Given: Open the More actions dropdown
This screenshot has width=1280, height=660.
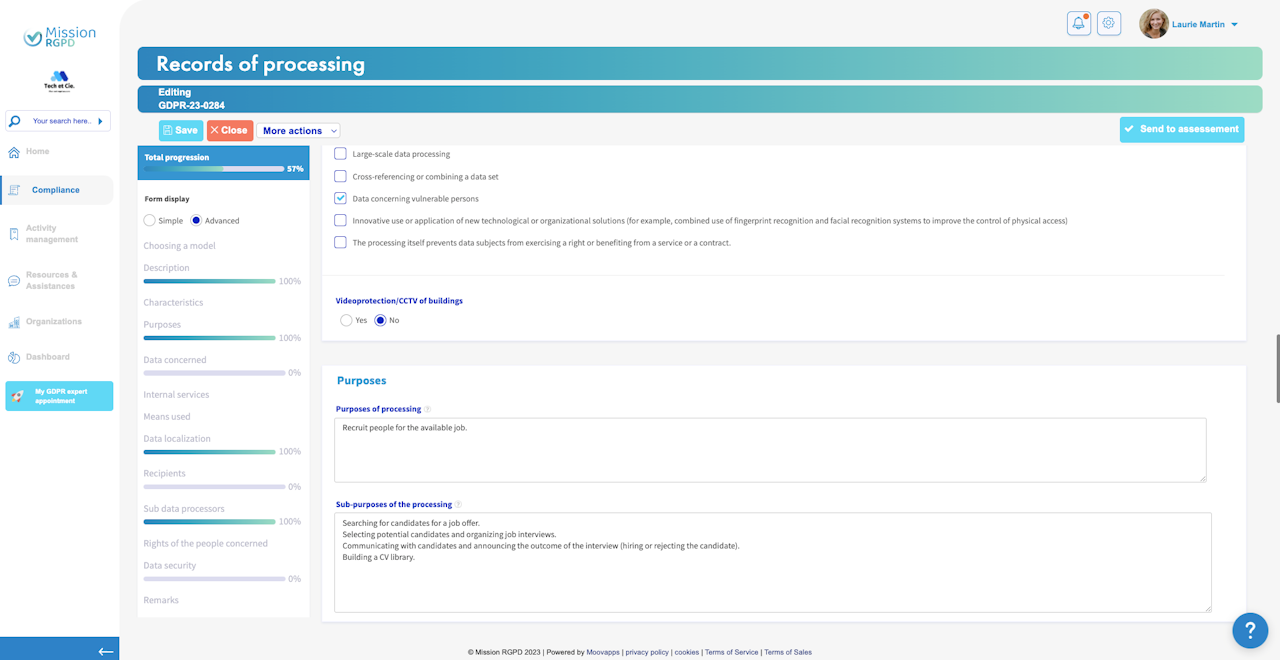Looking at the screenshot, I should (298, 131).
